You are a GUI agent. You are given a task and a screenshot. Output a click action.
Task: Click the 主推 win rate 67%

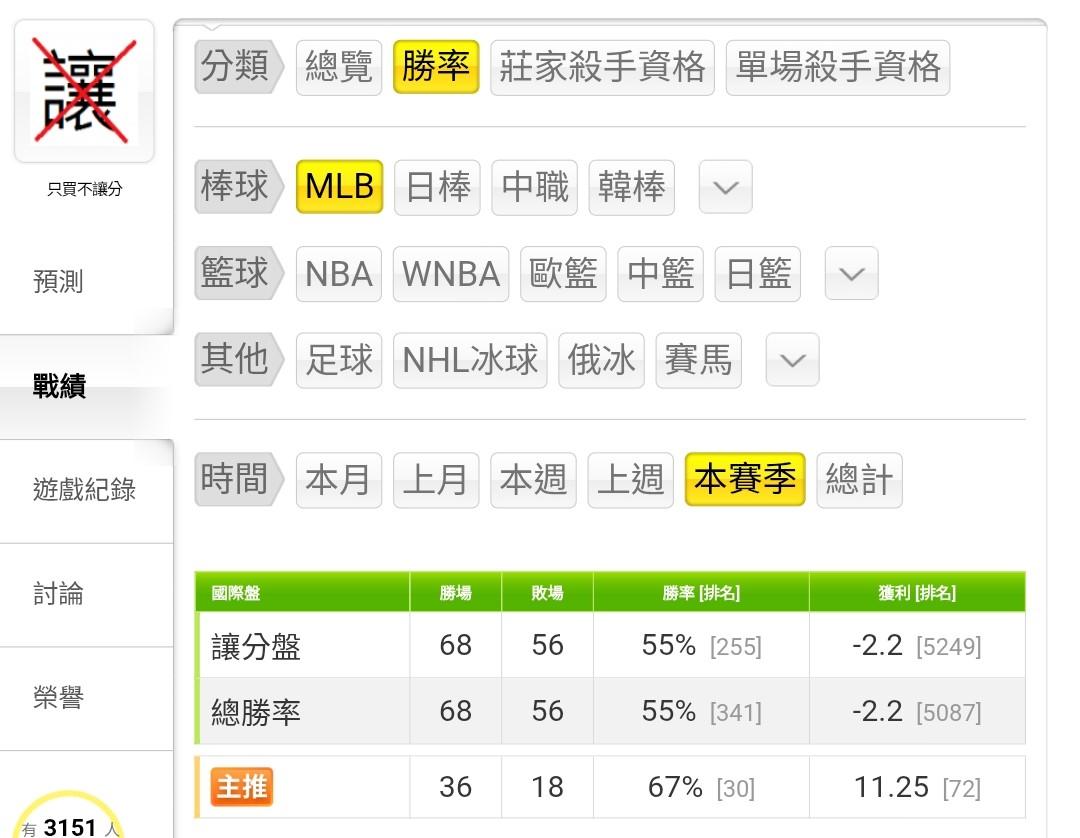click(x=675, y=787)
